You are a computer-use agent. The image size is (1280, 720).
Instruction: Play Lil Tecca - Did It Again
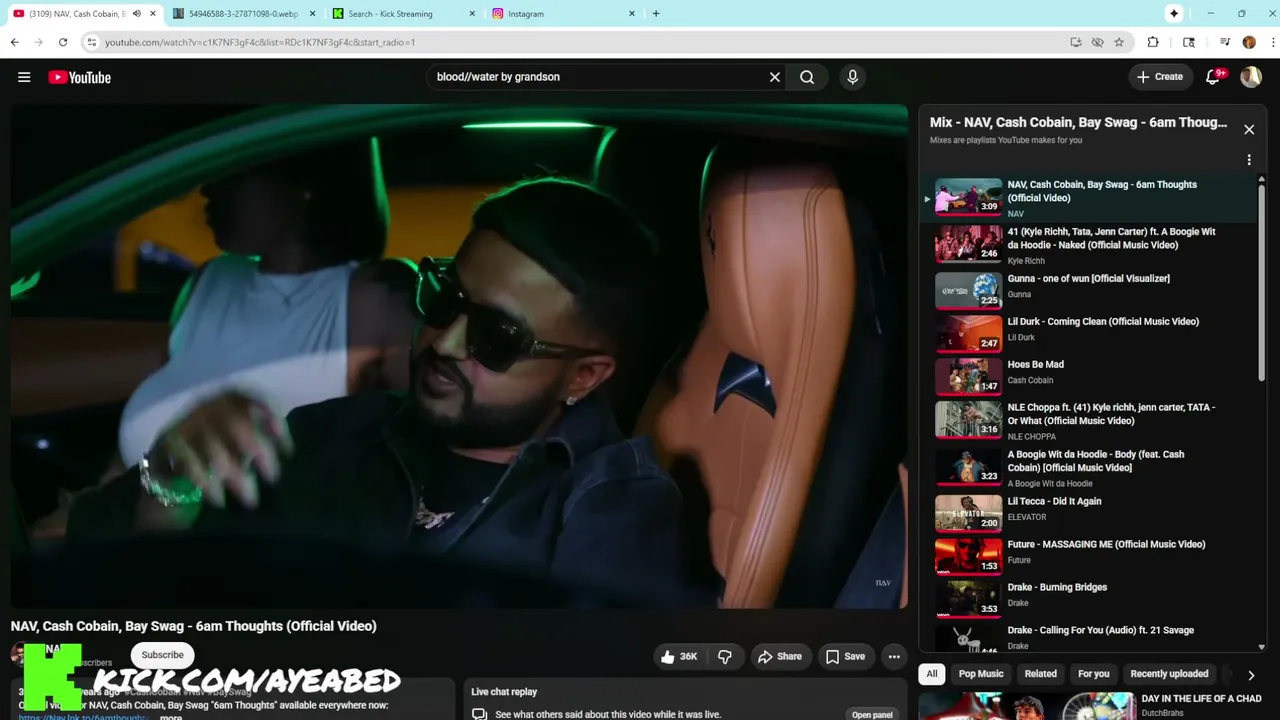tap(1088, 512)
